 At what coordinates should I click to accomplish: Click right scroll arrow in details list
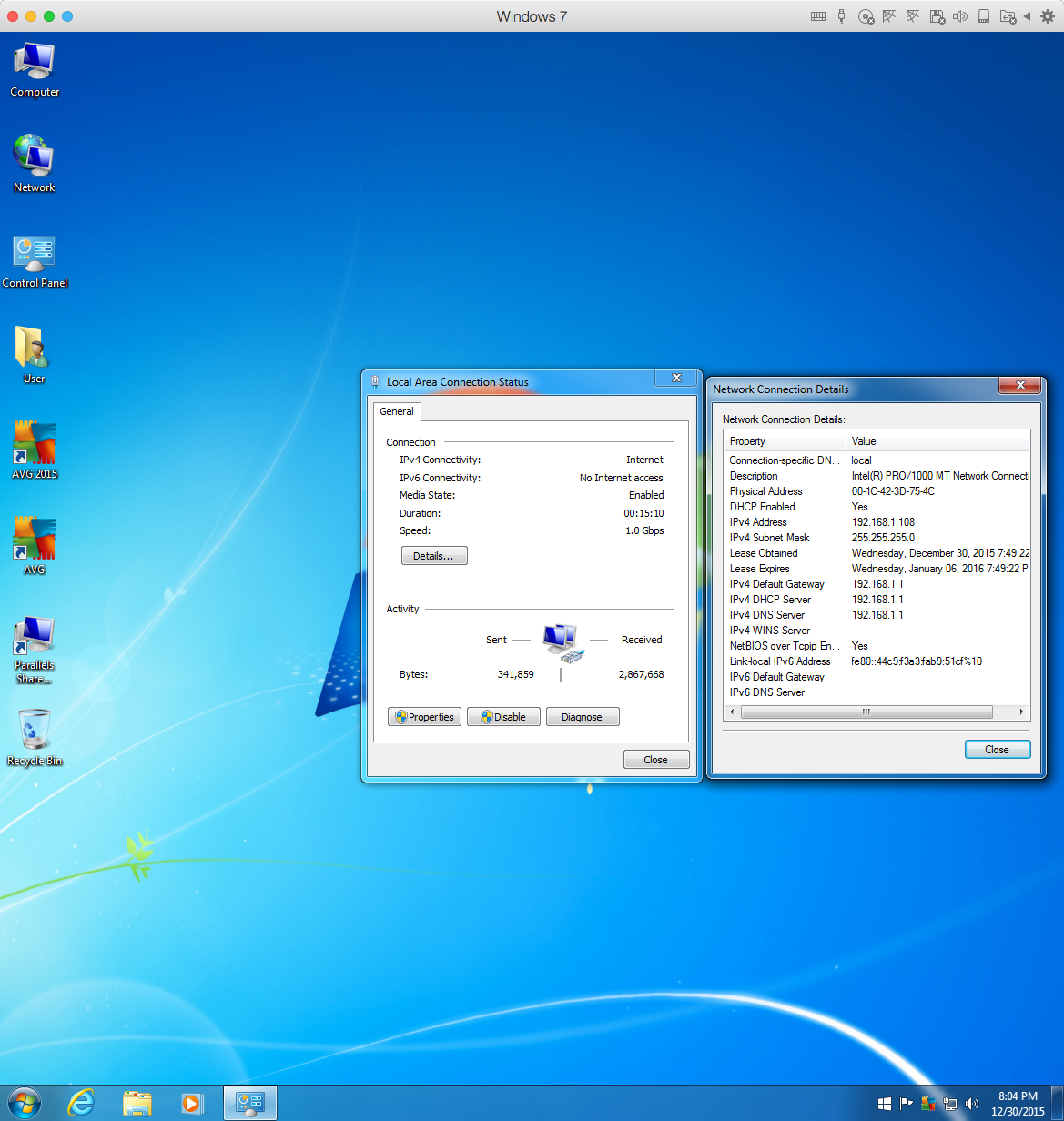tap(1022, 712)
